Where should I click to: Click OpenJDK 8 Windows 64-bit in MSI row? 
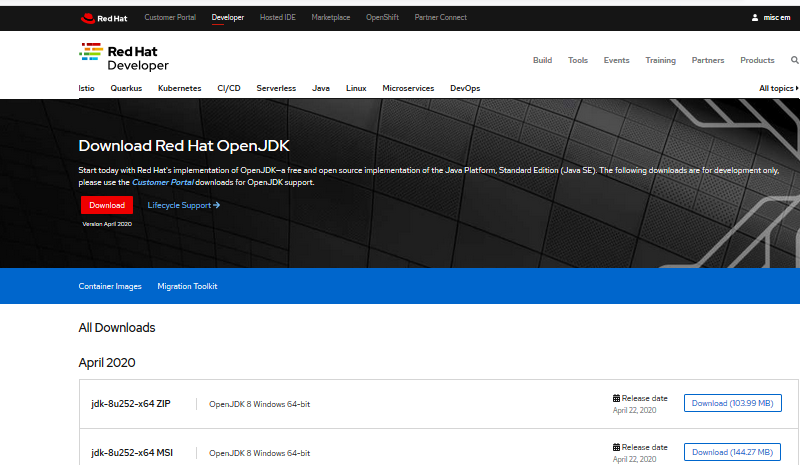(x=259, y=453)
